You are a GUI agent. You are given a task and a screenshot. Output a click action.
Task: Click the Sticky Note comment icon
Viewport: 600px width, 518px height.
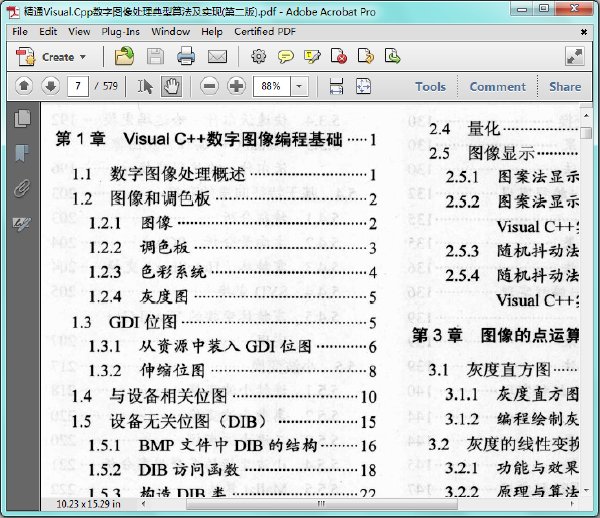pos(285,57)
